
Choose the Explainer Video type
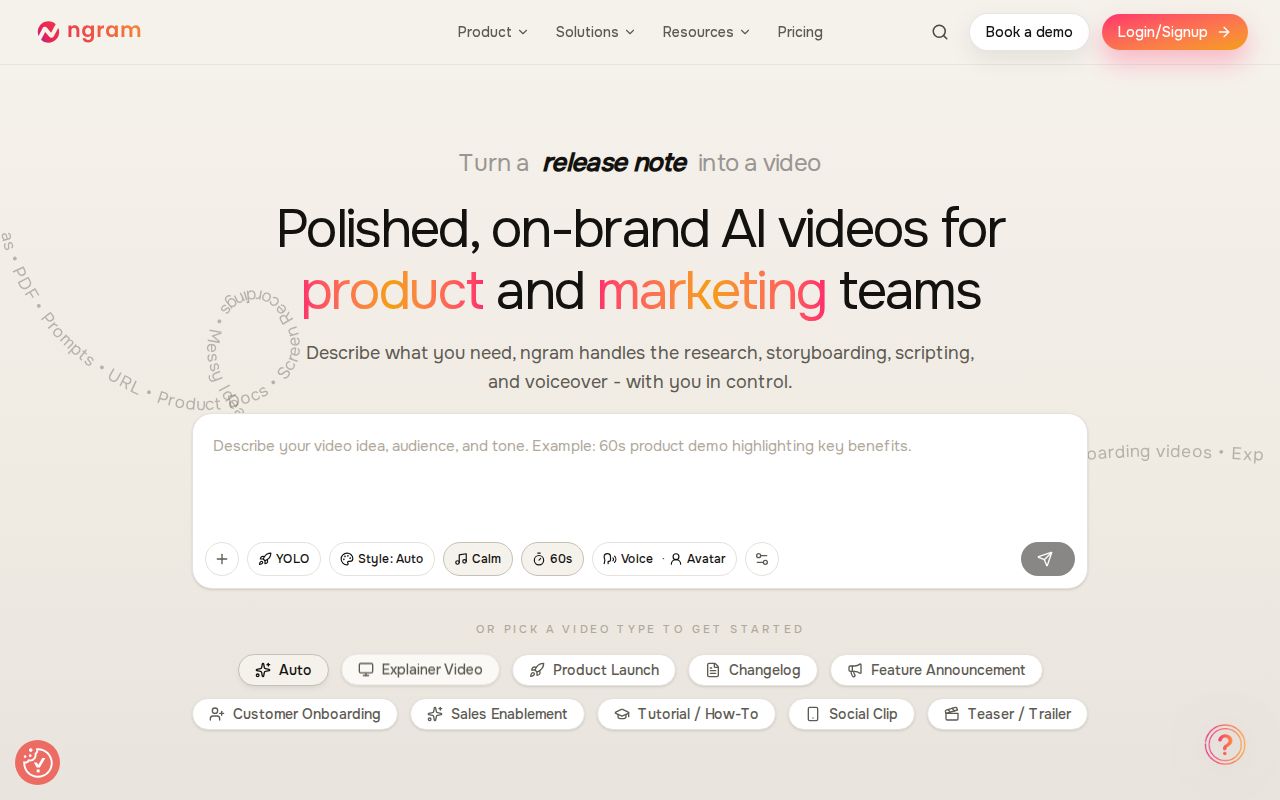pos(420,670)
